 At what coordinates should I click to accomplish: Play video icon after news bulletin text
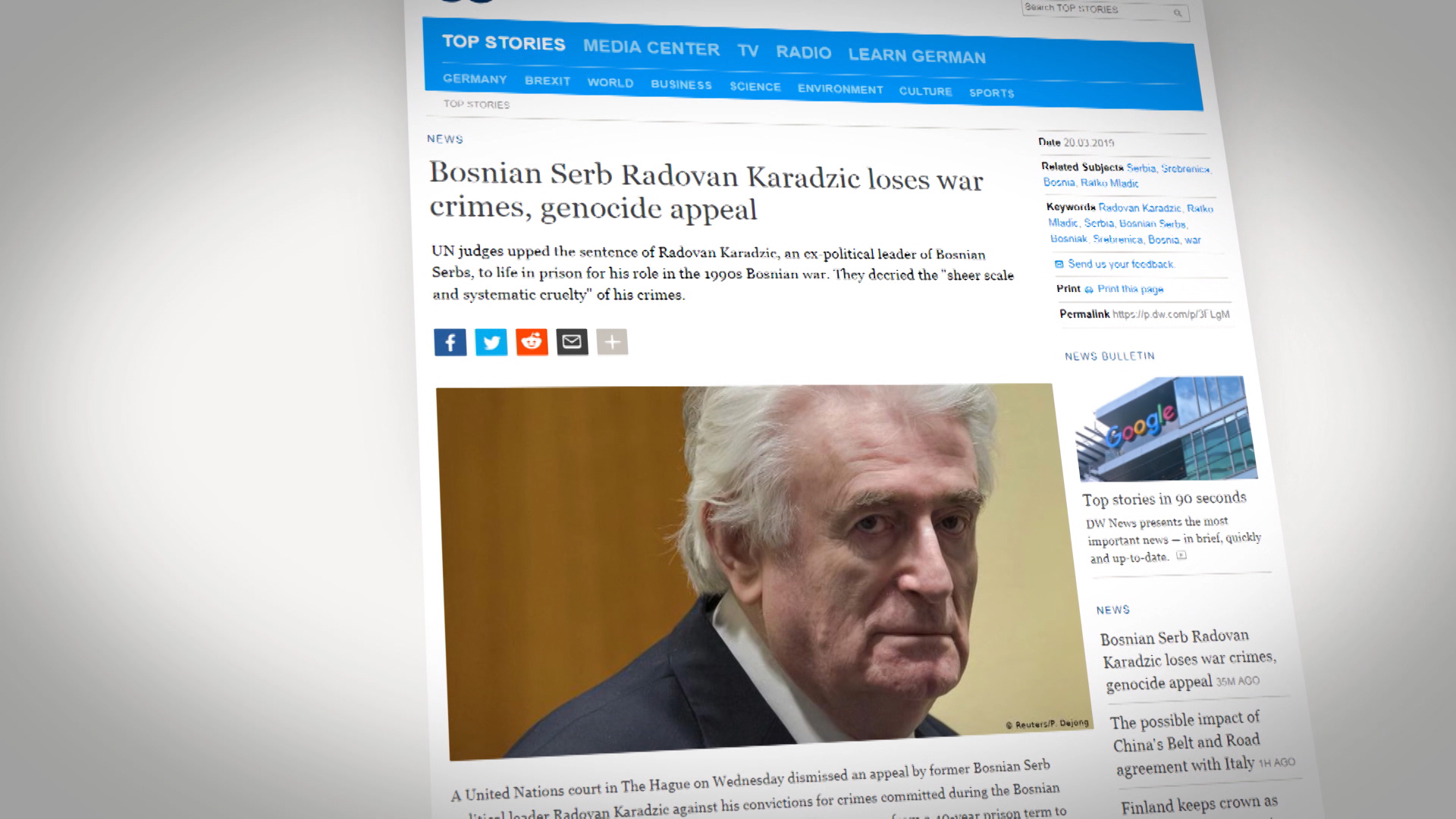coord(1181,556)
